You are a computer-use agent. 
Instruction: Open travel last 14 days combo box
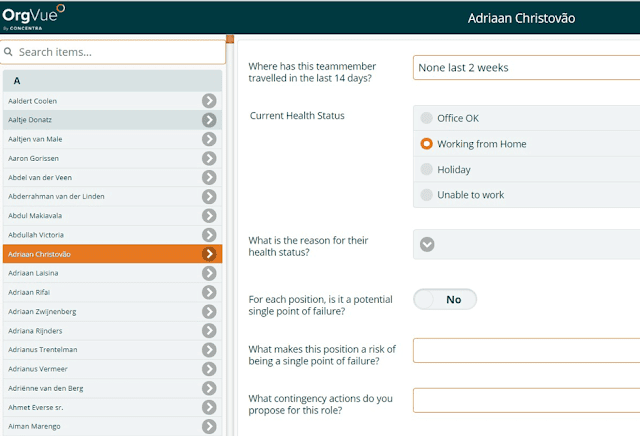tap(525, 67)
